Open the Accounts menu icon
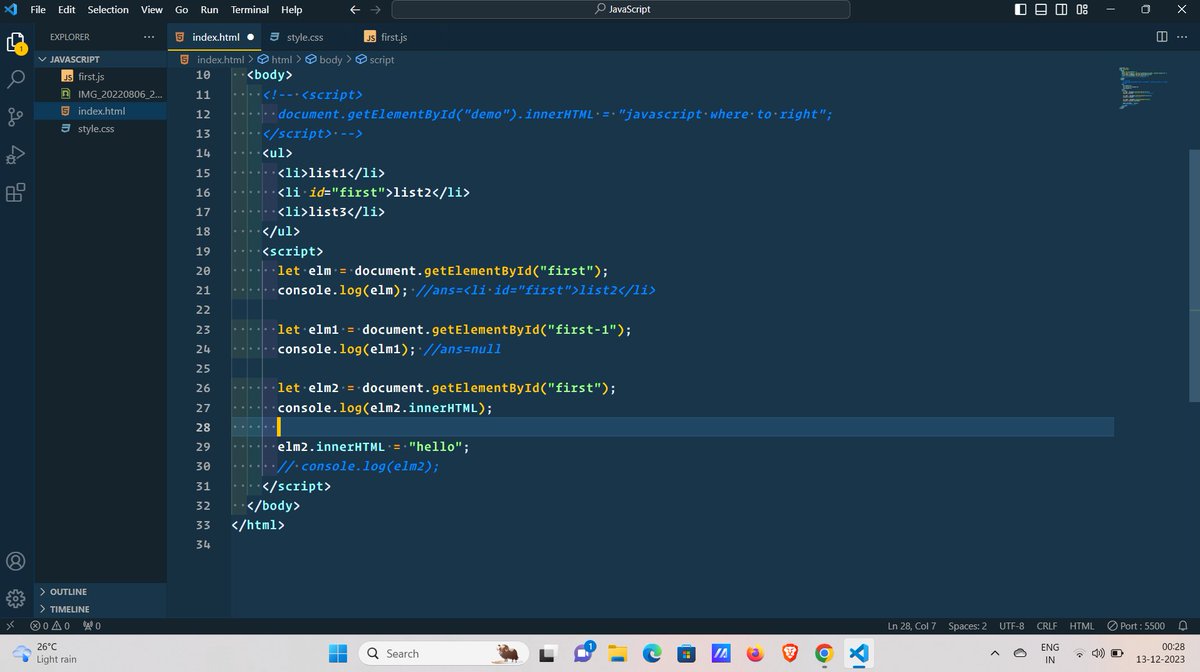The width and height of the screenshot is (1200, 672). click(16, 561)
